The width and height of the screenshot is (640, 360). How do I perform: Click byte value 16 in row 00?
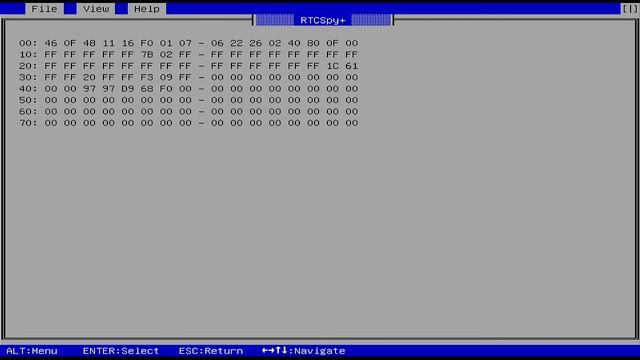point(127,43)
